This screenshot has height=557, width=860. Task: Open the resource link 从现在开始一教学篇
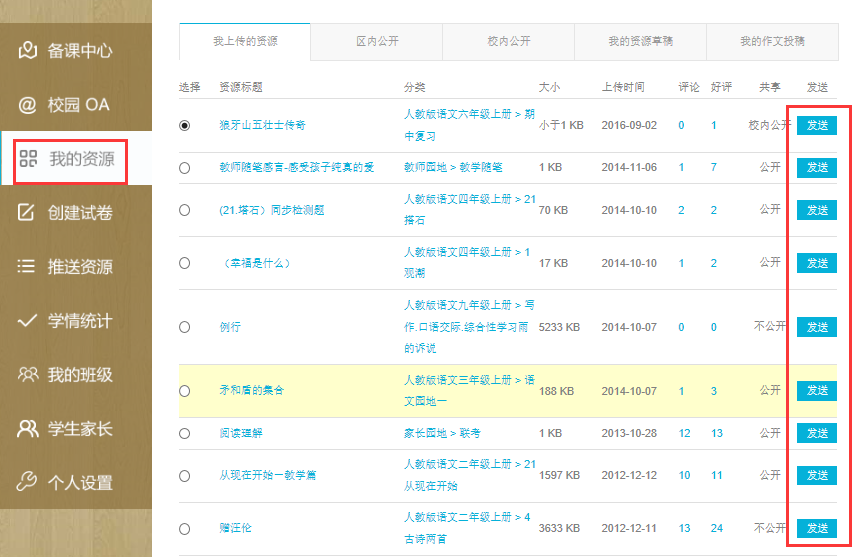[x=267, y=476]
